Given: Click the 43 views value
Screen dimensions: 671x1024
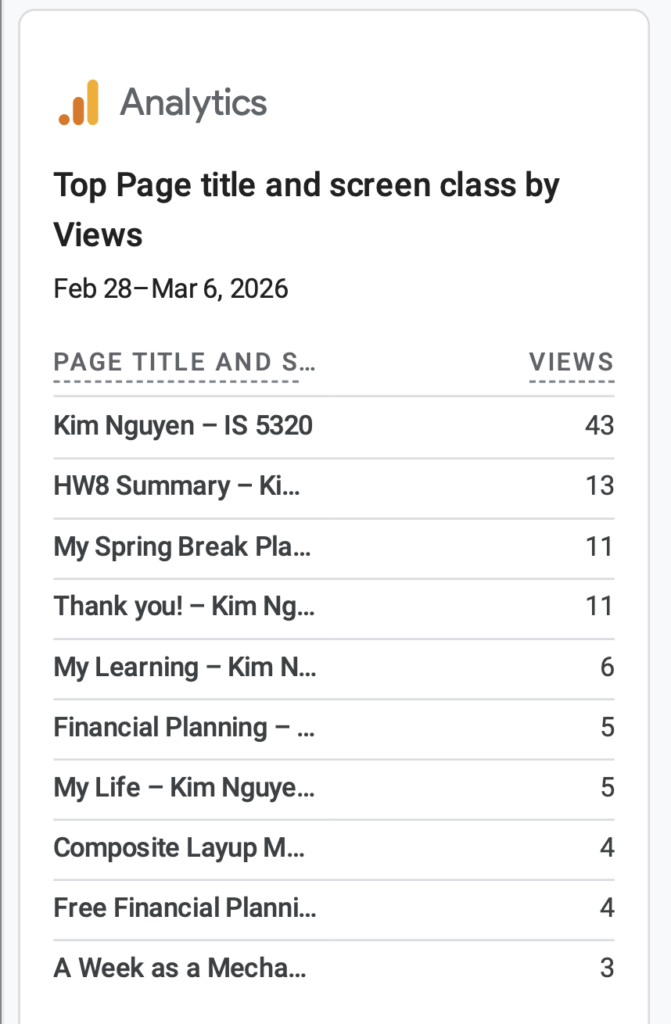Looking at the screenshot, I should (599, 426).
